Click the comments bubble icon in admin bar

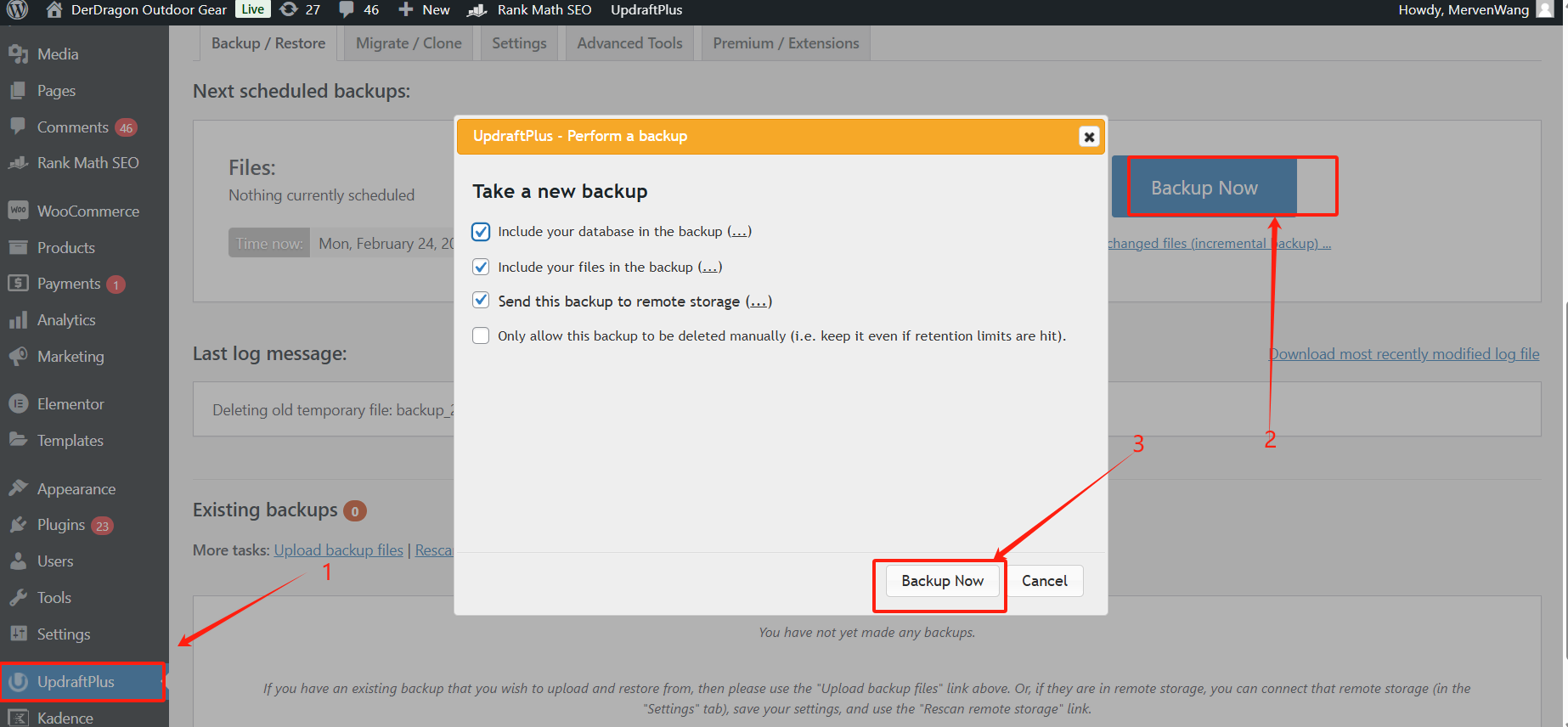(347, 9)
